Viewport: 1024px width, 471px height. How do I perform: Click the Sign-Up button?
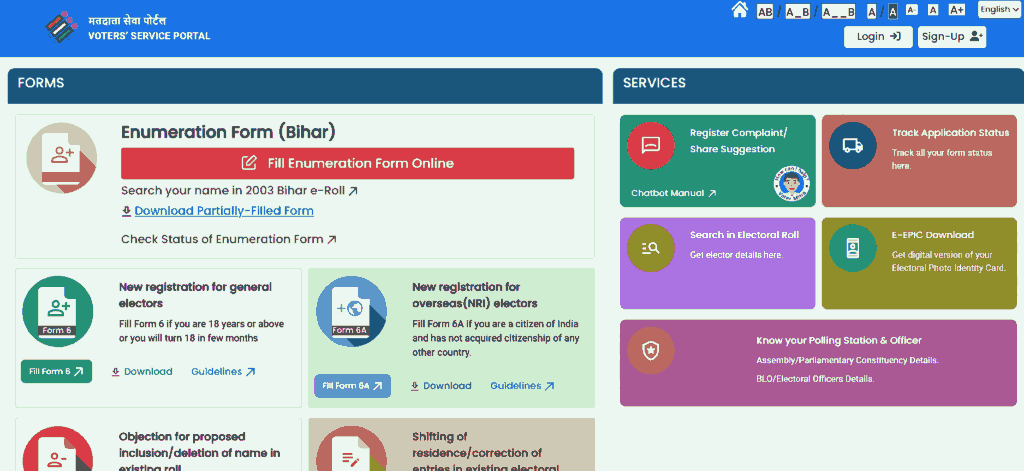click(x=952, y=37)
